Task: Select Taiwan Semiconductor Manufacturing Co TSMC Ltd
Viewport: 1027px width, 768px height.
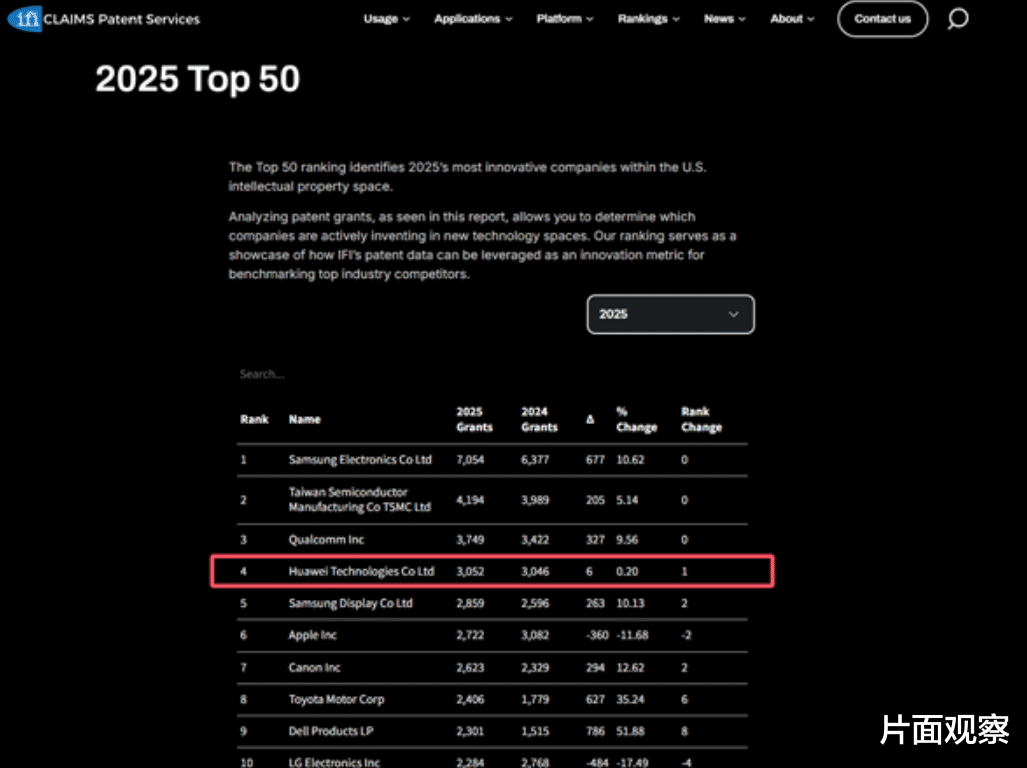Action: pyautogui.click(x=360, y=500)
